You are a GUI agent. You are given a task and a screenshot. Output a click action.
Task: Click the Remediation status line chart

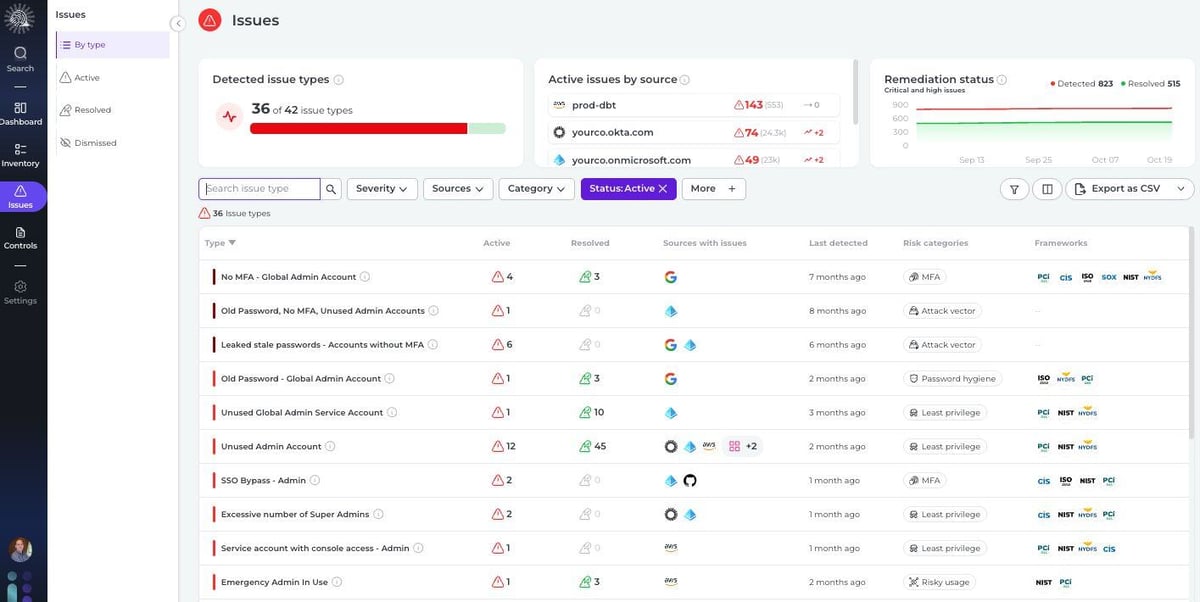click(x=1042, y=125)
